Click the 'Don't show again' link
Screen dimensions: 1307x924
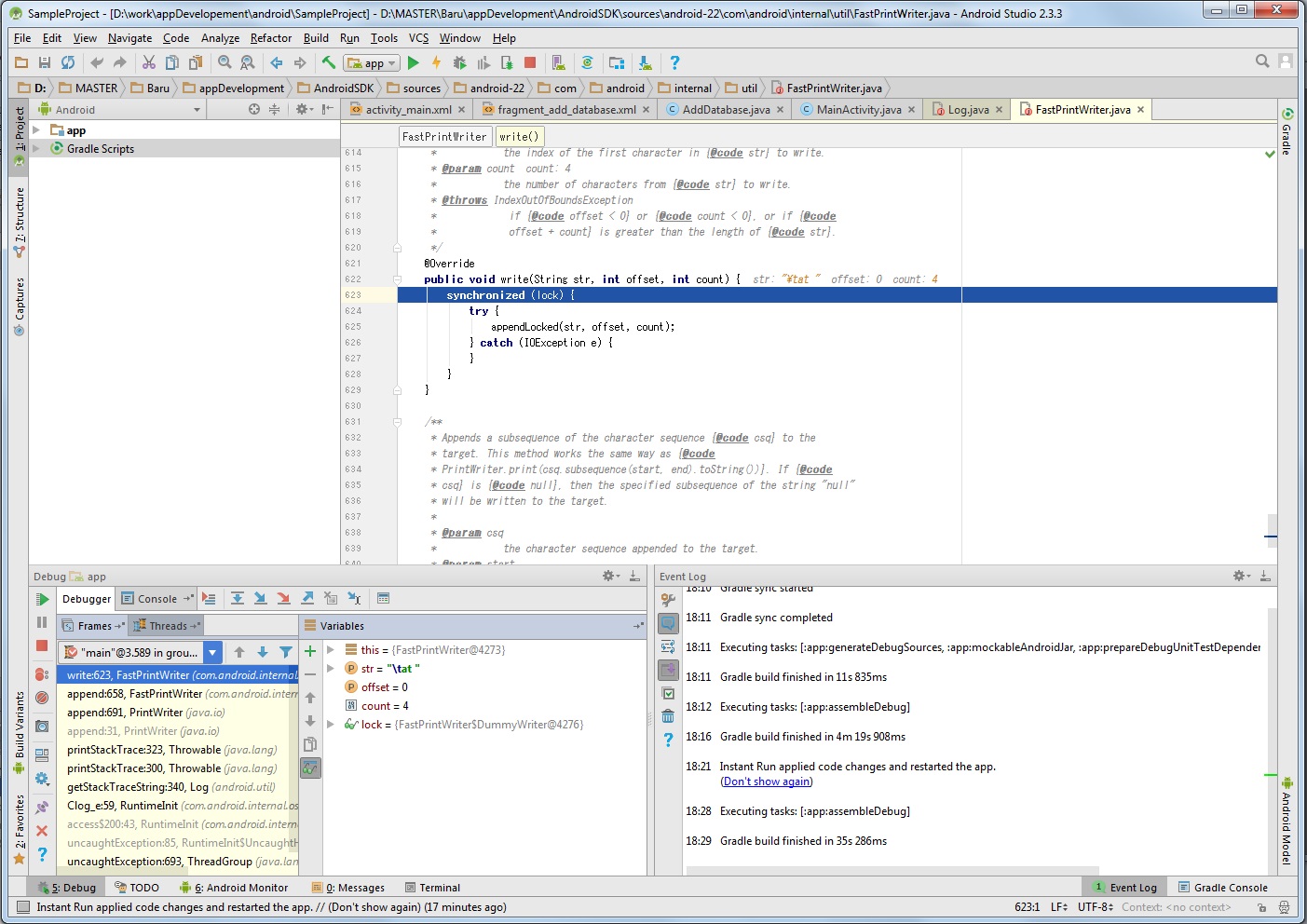pos(767,781)
